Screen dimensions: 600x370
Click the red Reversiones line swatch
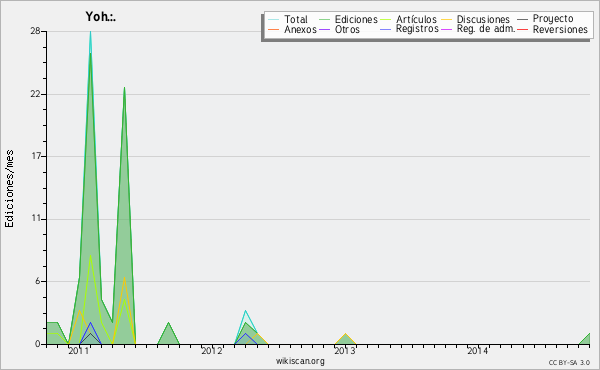(x=522, y=29)
